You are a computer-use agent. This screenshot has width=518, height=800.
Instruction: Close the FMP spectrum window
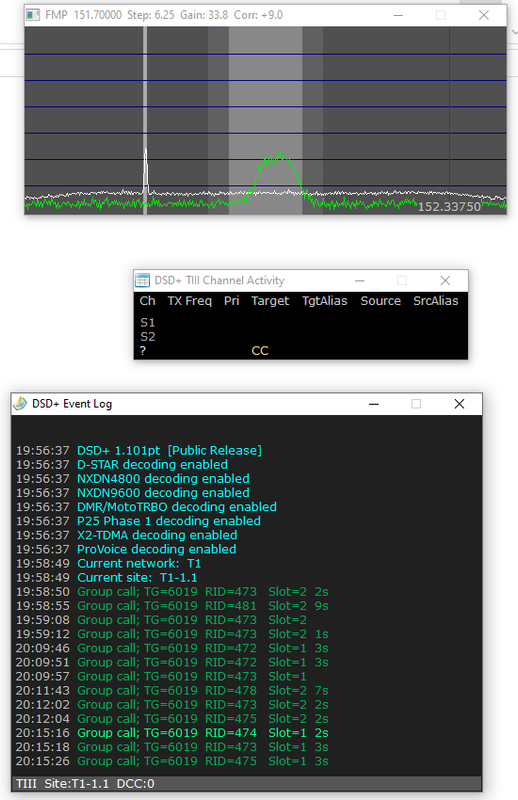484,15
